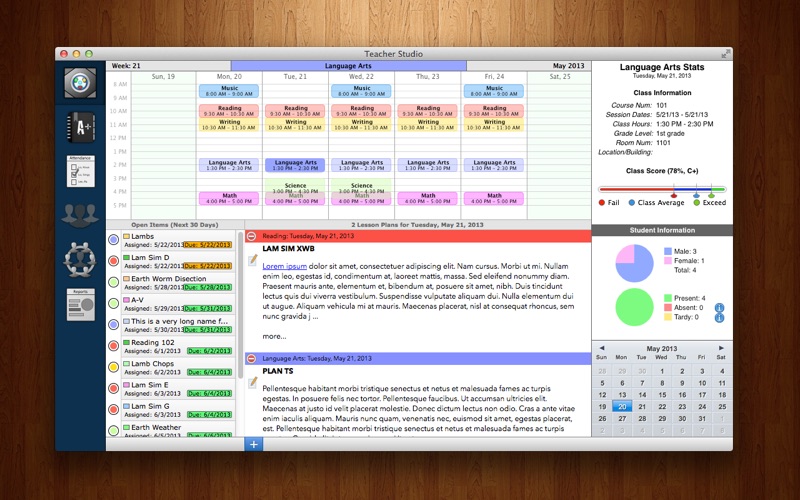The height and width of the screenshot is (500, 800).
Task: Click the Student Information section header
Action: click(x=662, y=230)
